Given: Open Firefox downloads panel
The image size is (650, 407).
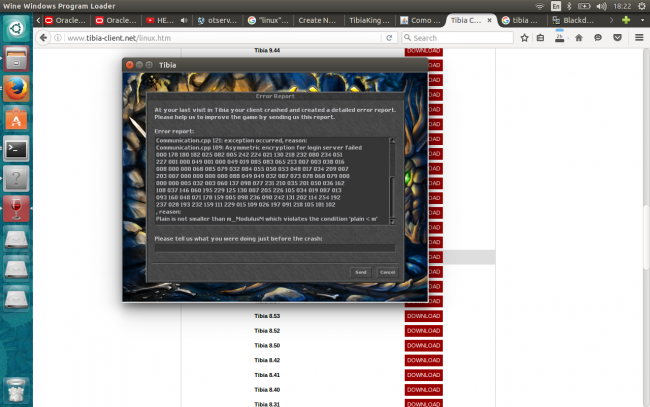Looking at the screenshot, I should click(x=559, y=37).
